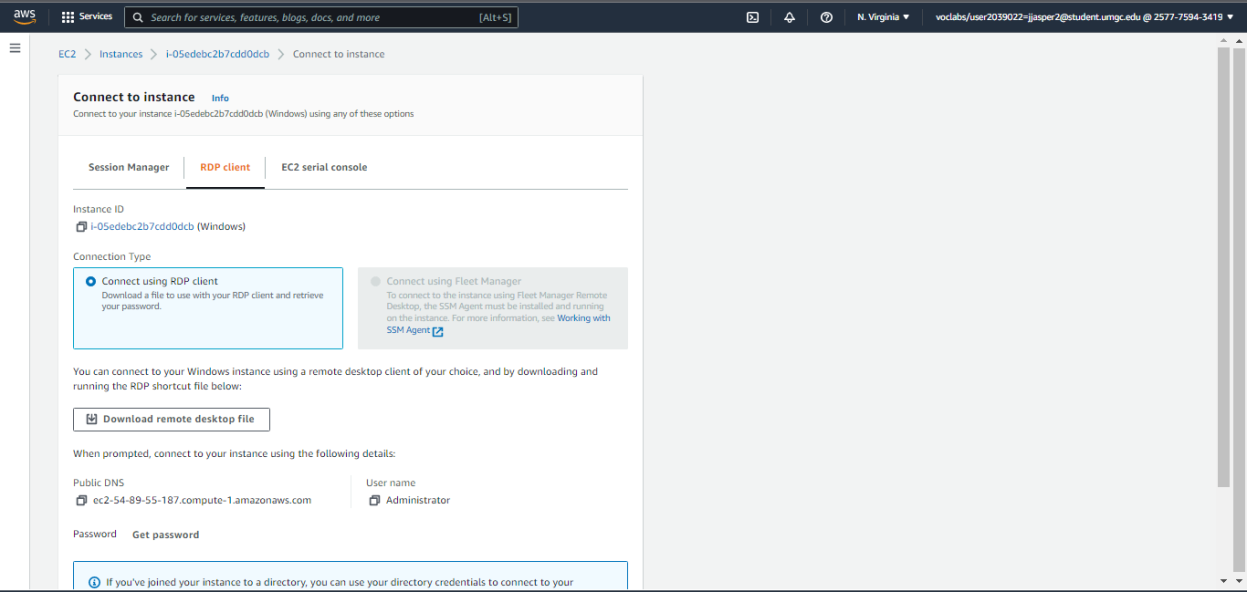Open the Services grid menu
The width and height of the screenshot is (1247, 592).
click(87, 17)
